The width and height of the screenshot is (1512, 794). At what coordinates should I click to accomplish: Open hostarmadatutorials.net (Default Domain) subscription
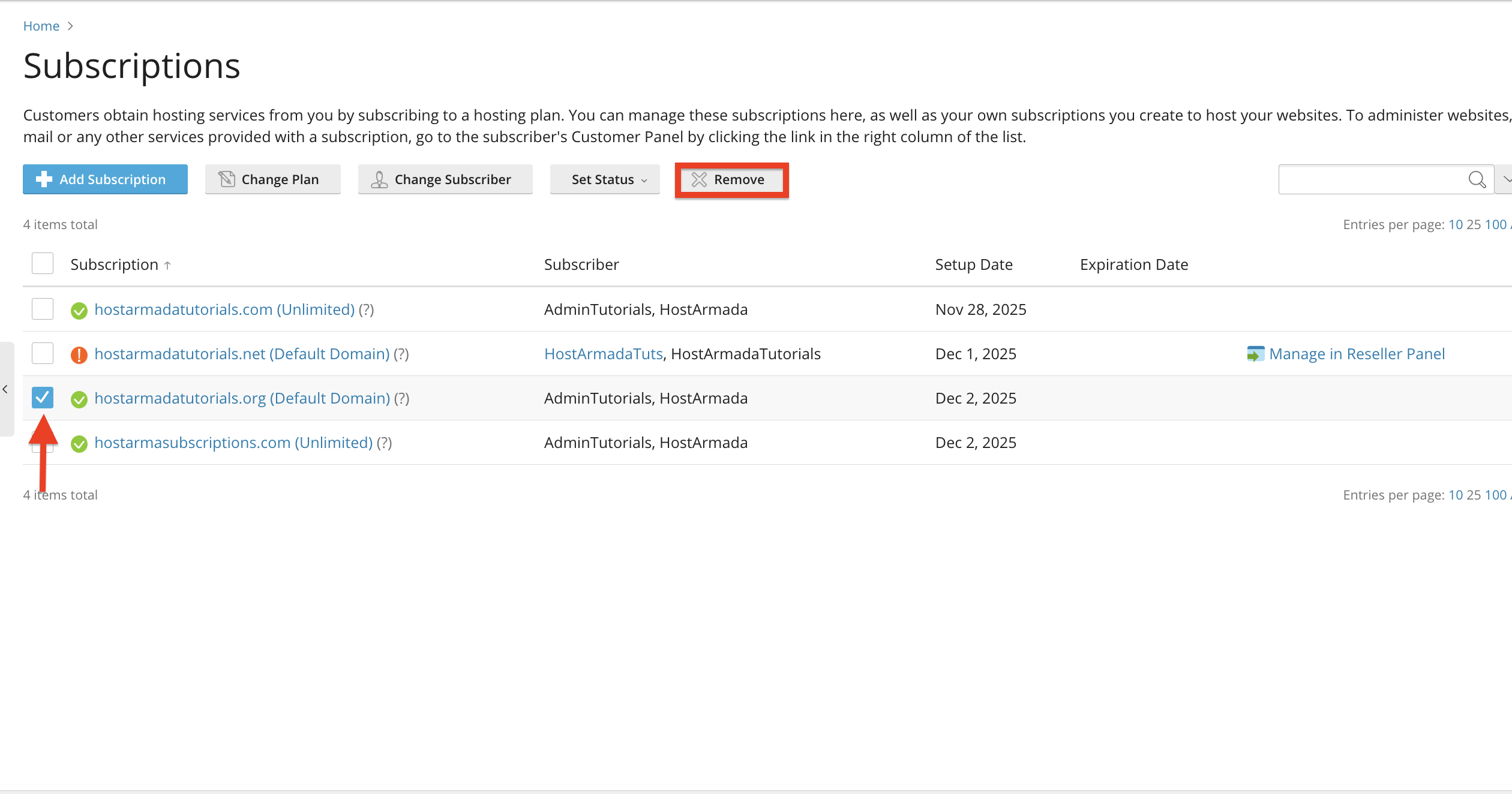coord(242,354)
